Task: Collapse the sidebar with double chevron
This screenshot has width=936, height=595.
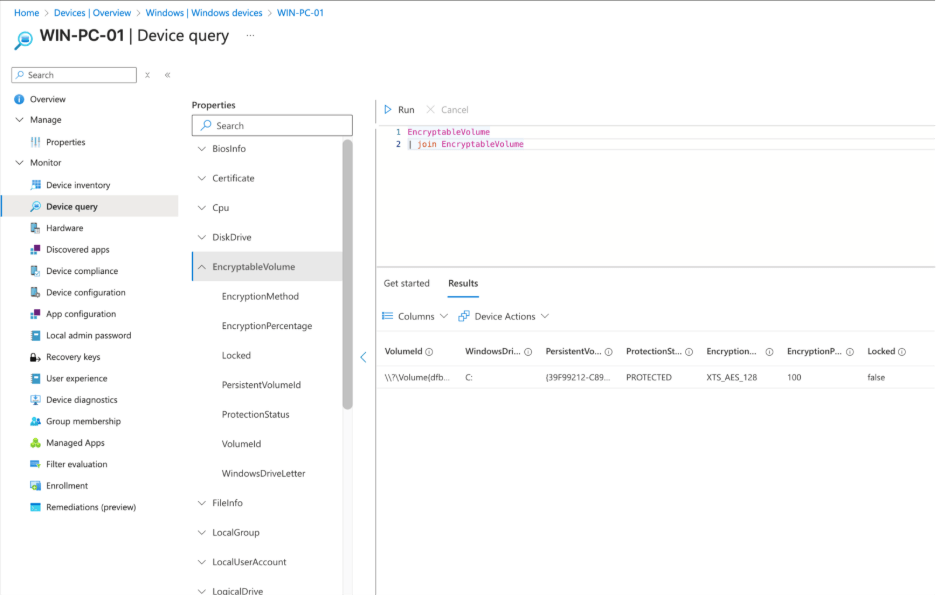Action: tap(167, 75)
